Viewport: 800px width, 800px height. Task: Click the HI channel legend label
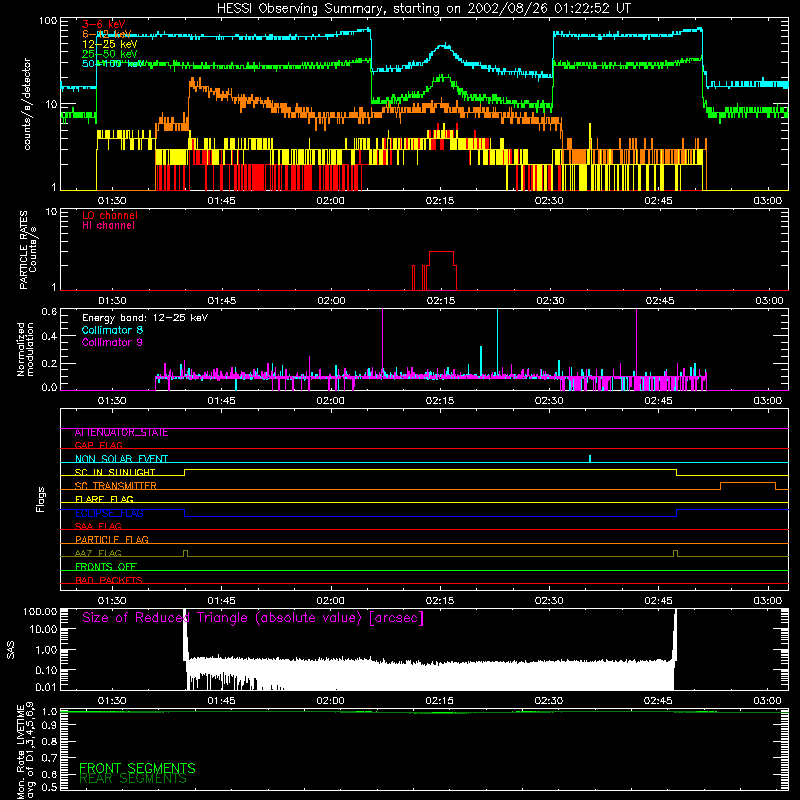coord(108,225)
